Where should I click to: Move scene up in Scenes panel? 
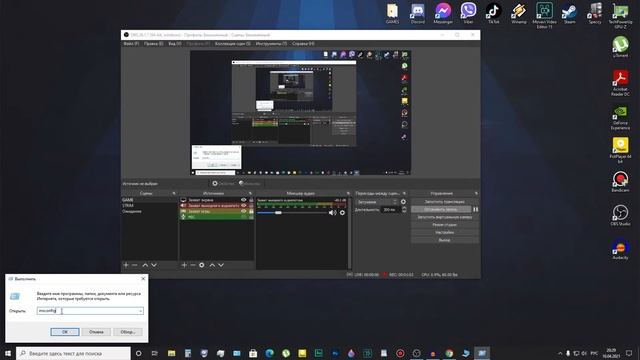[x=145, y=265]
